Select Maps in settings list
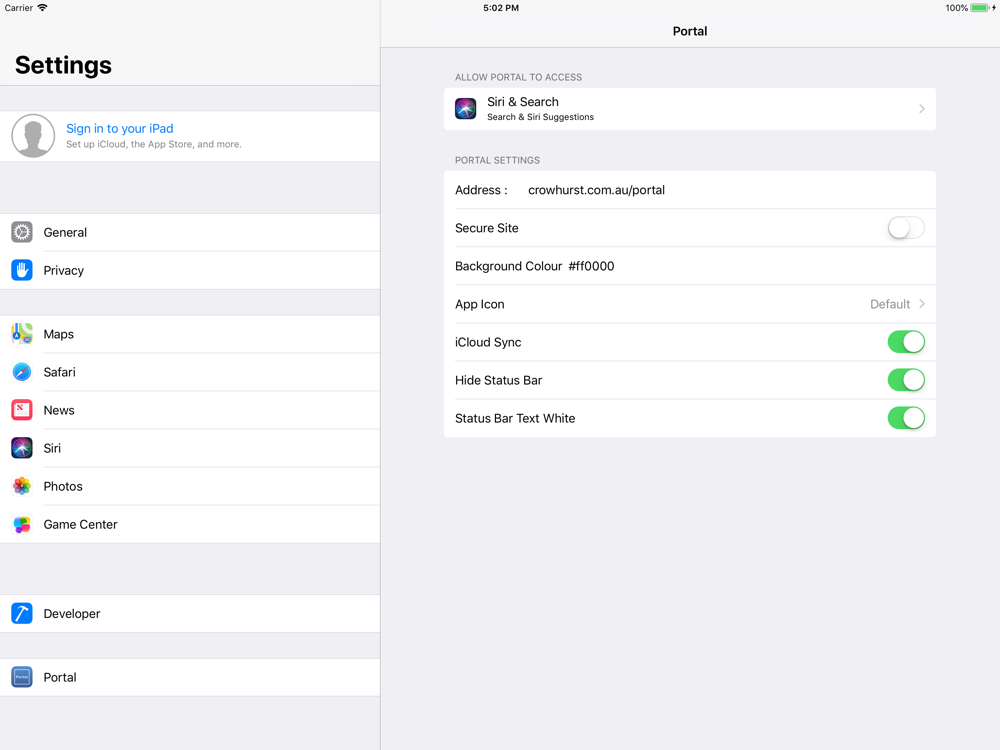The height and width of the screenshot is (750, 1000). [190, 334]
